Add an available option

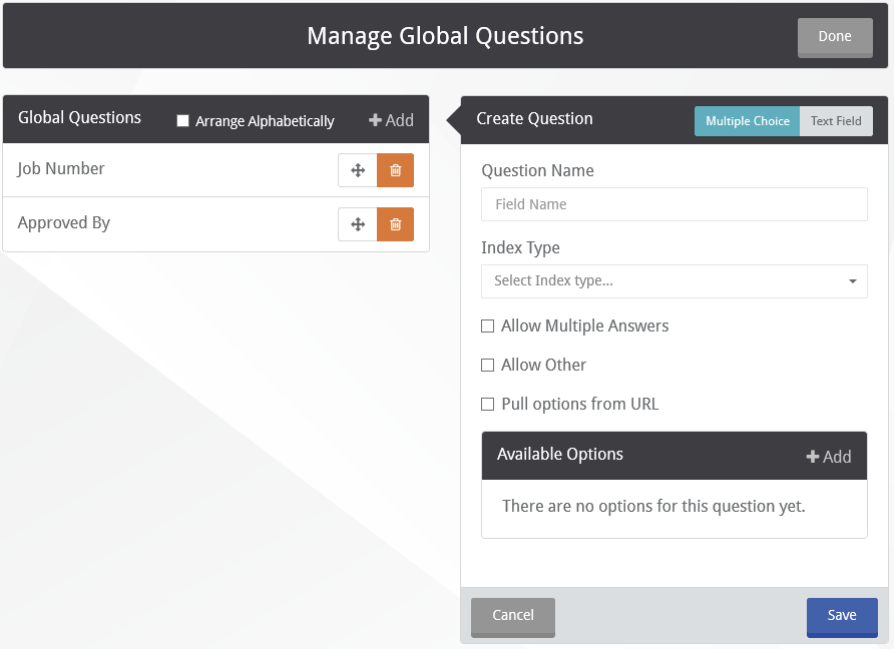tap(828, 456)
